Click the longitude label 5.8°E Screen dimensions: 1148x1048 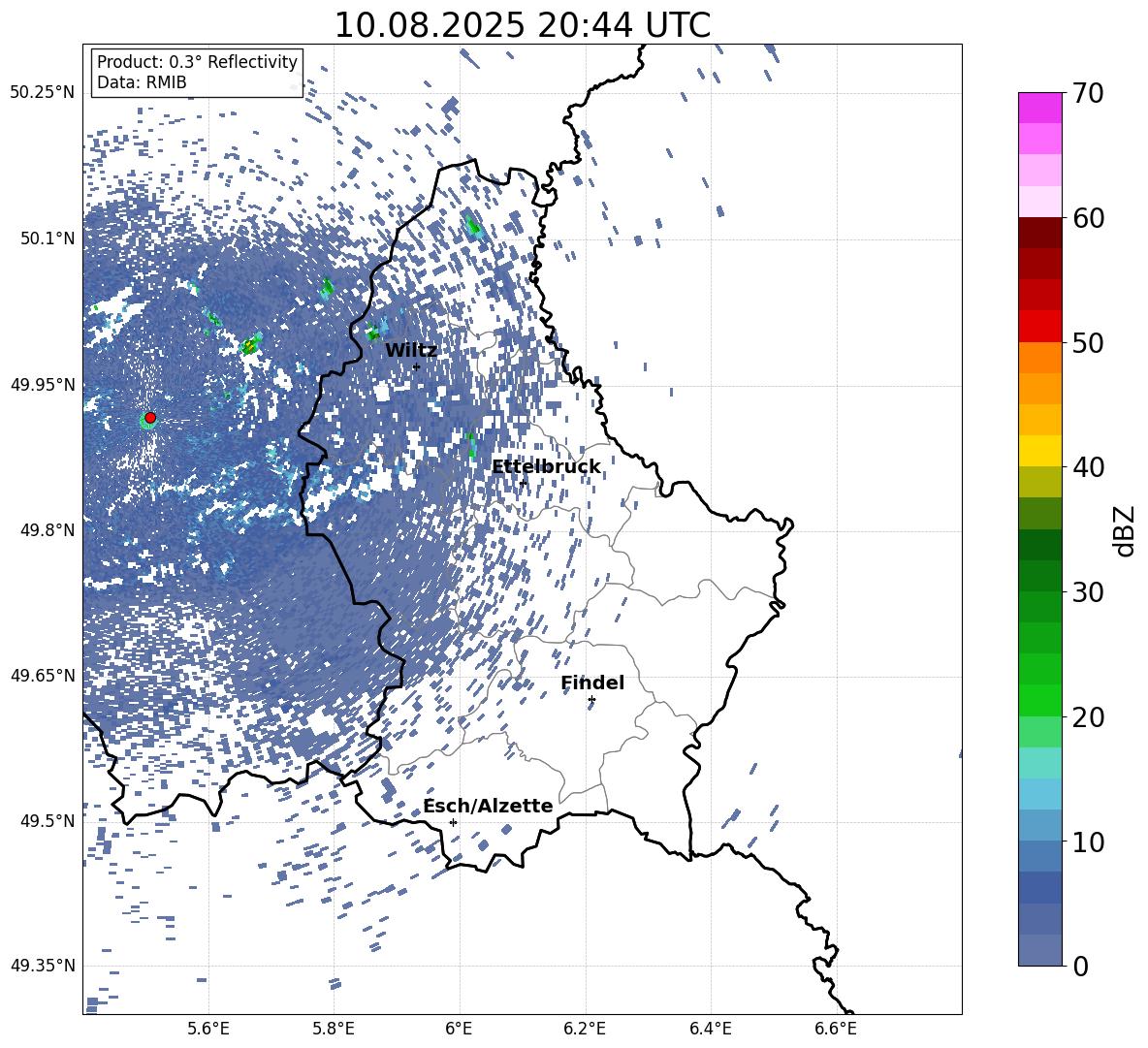tap(334, 1029)
